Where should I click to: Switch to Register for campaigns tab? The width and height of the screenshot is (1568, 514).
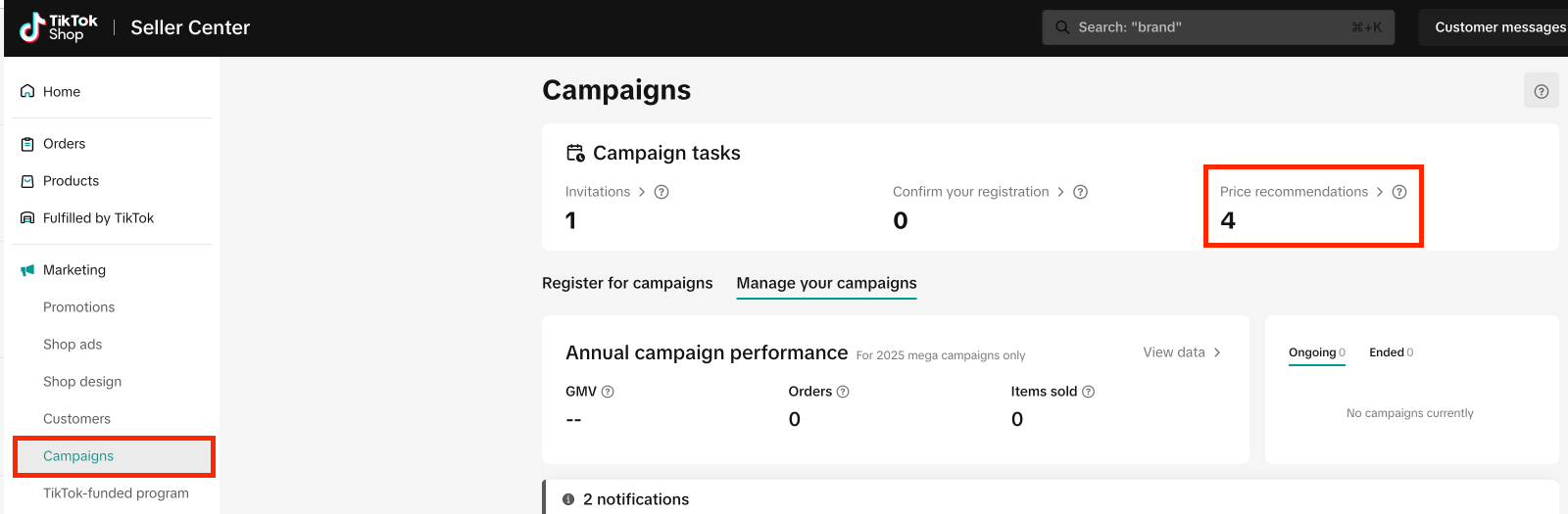point(627,283)
